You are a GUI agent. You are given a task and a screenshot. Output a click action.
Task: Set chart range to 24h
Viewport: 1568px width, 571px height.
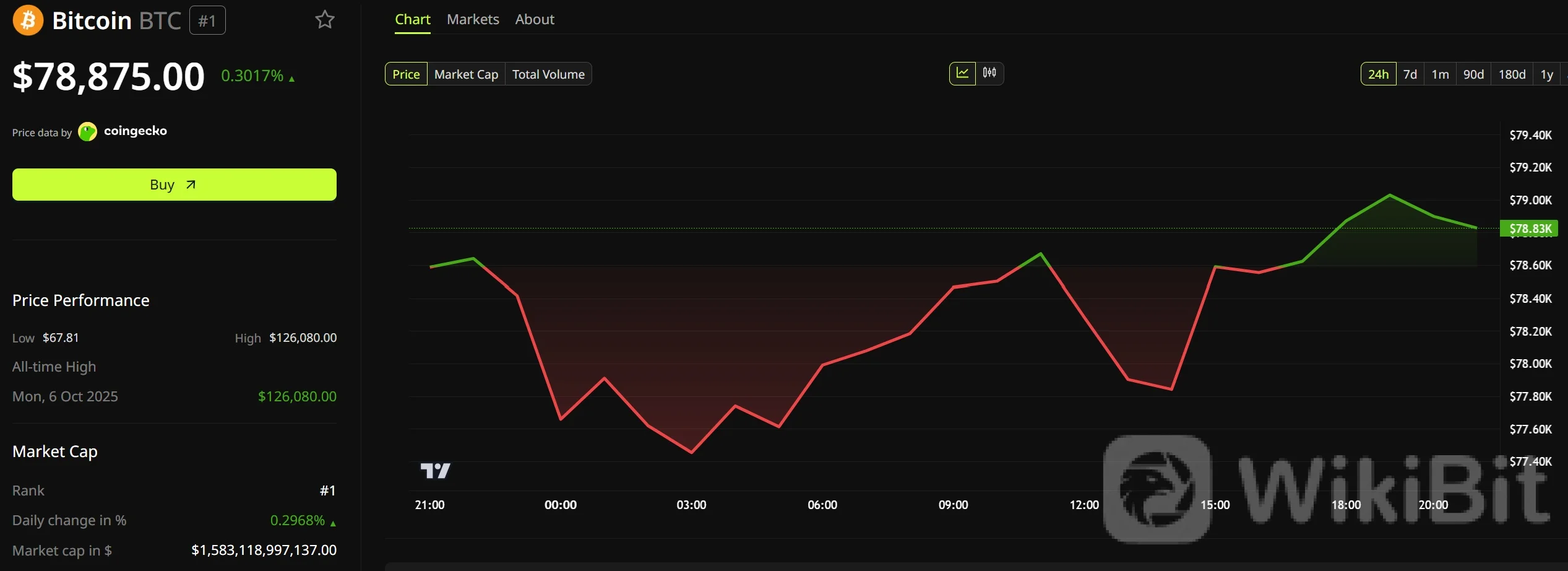point(1378,74)
